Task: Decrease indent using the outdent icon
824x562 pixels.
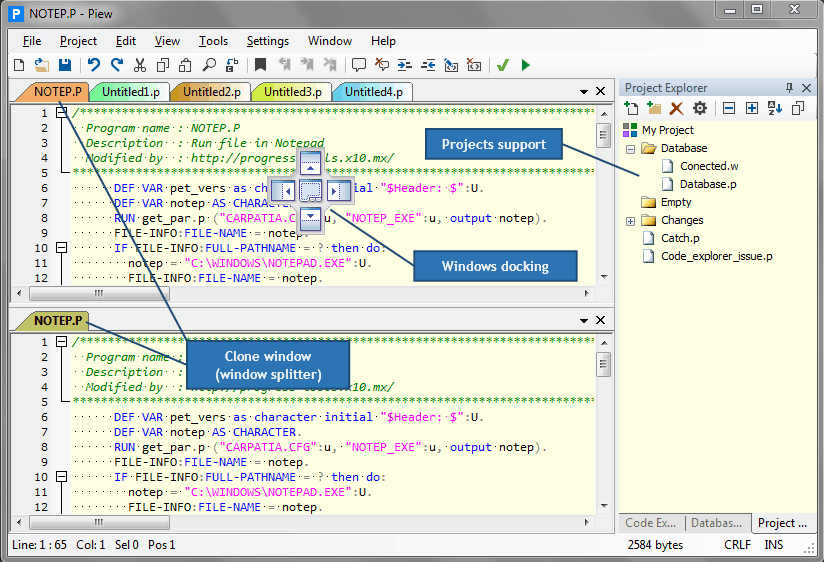Action: (x=428, y=65)
